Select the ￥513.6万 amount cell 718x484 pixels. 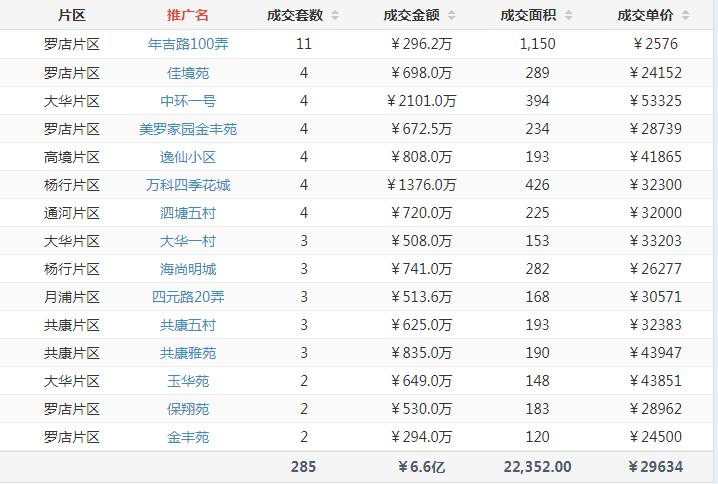(x=421, y=297)
